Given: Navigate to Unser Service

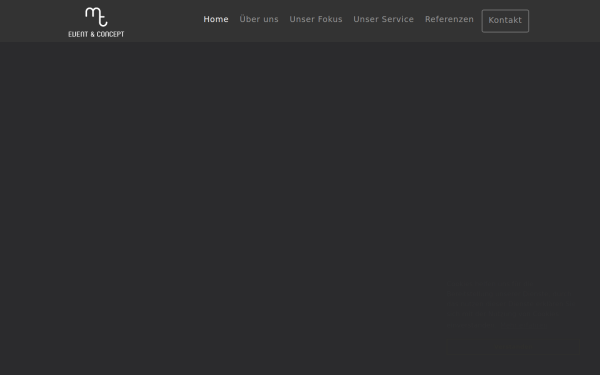Looking at the screenshot, I should click(383, 19).
